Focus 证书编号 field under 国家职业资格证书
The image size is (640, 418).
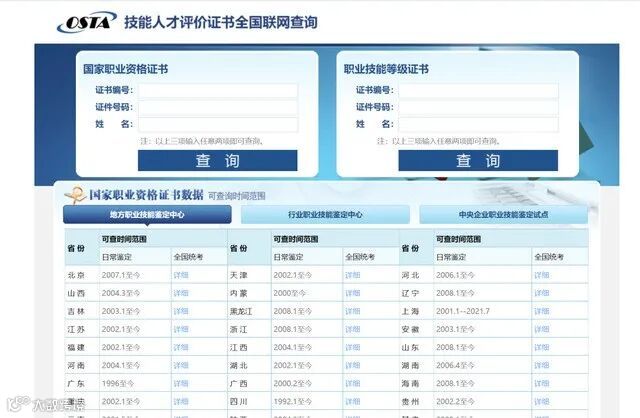[x=218, y=91]
